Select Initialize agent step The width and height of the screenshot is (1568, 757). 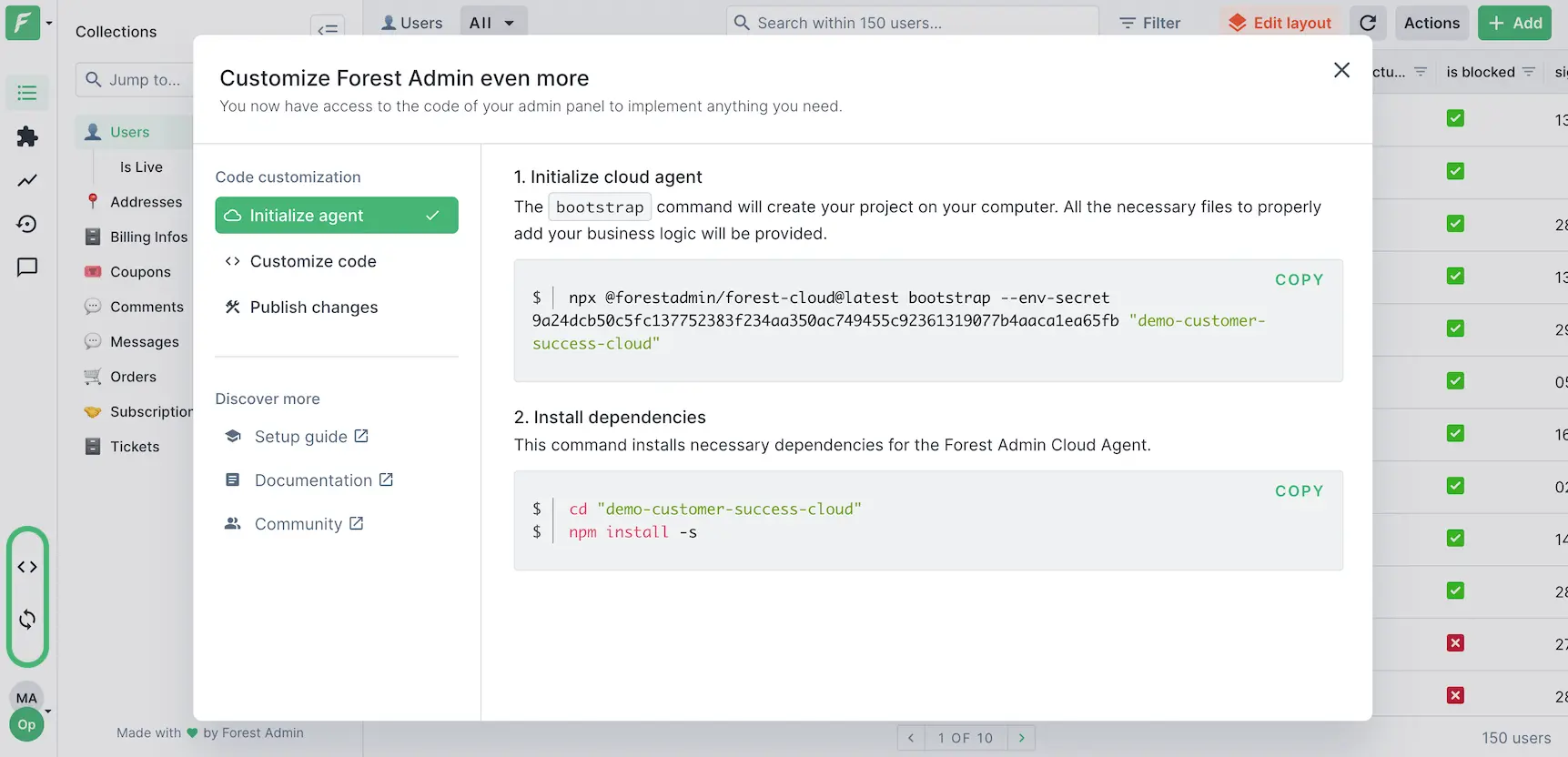pos(337,216)
